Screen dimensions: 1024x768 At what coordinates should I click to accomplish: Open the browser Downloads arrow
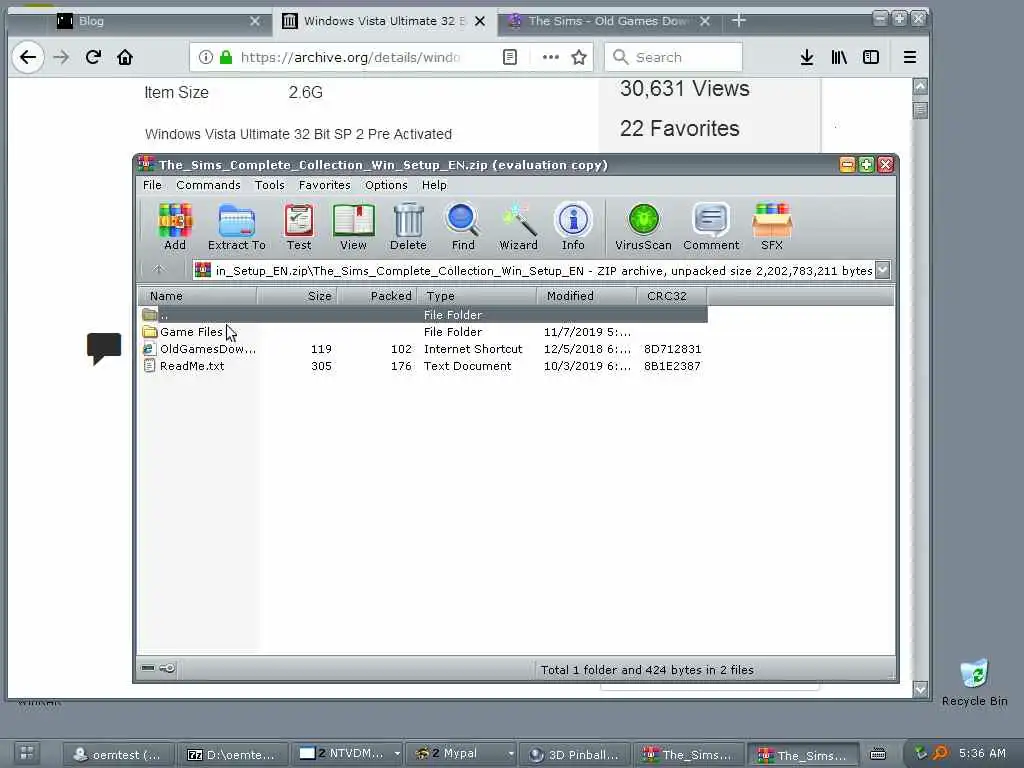pyautogui.click(x=807, y=57)
